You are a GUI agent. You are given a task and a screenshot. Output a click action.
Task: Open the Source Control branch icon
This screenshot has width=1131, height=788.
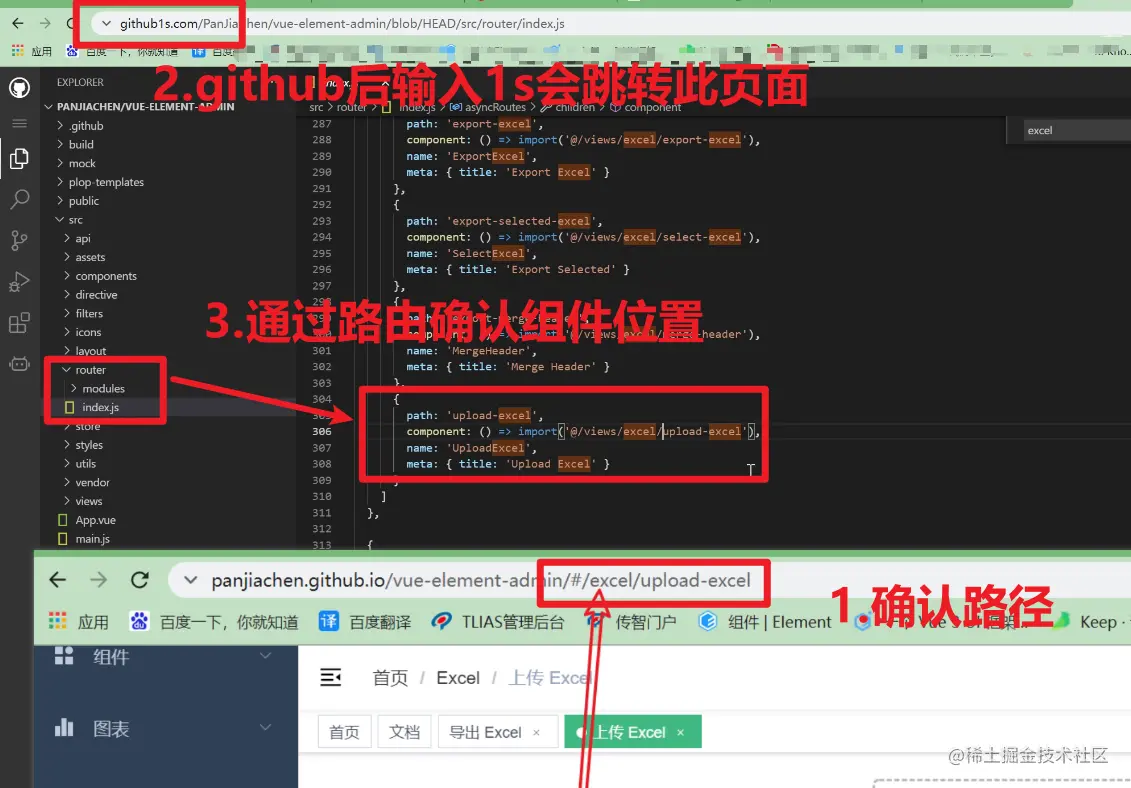click(x=19, y=240)
